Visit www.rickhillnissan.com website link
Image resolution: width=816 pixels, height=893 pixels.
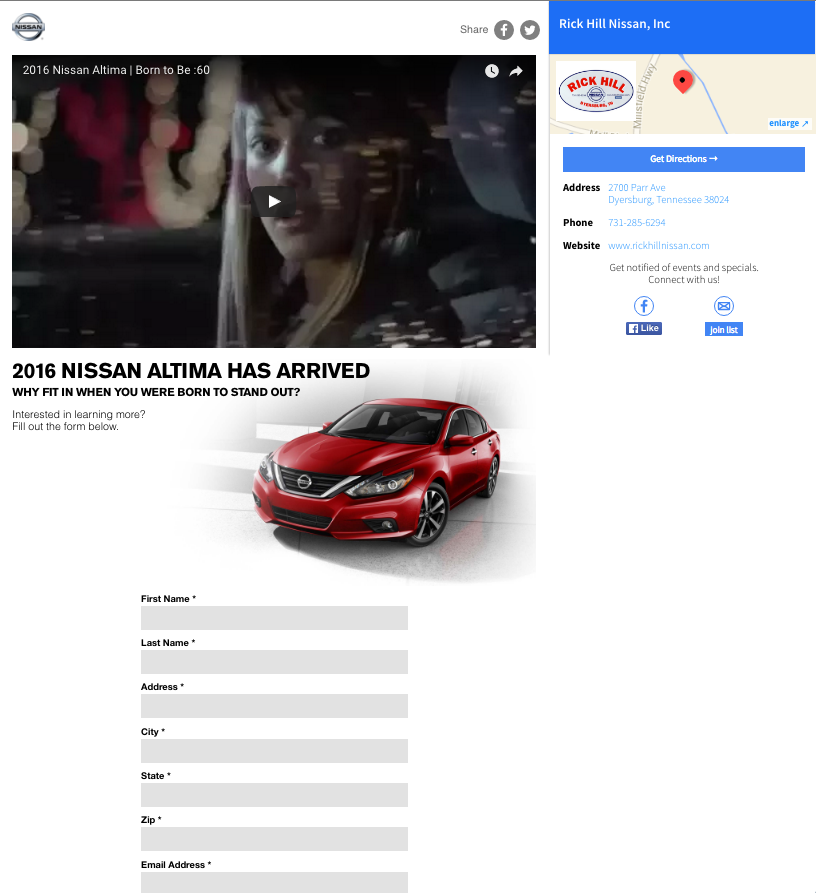coord(659,245)
